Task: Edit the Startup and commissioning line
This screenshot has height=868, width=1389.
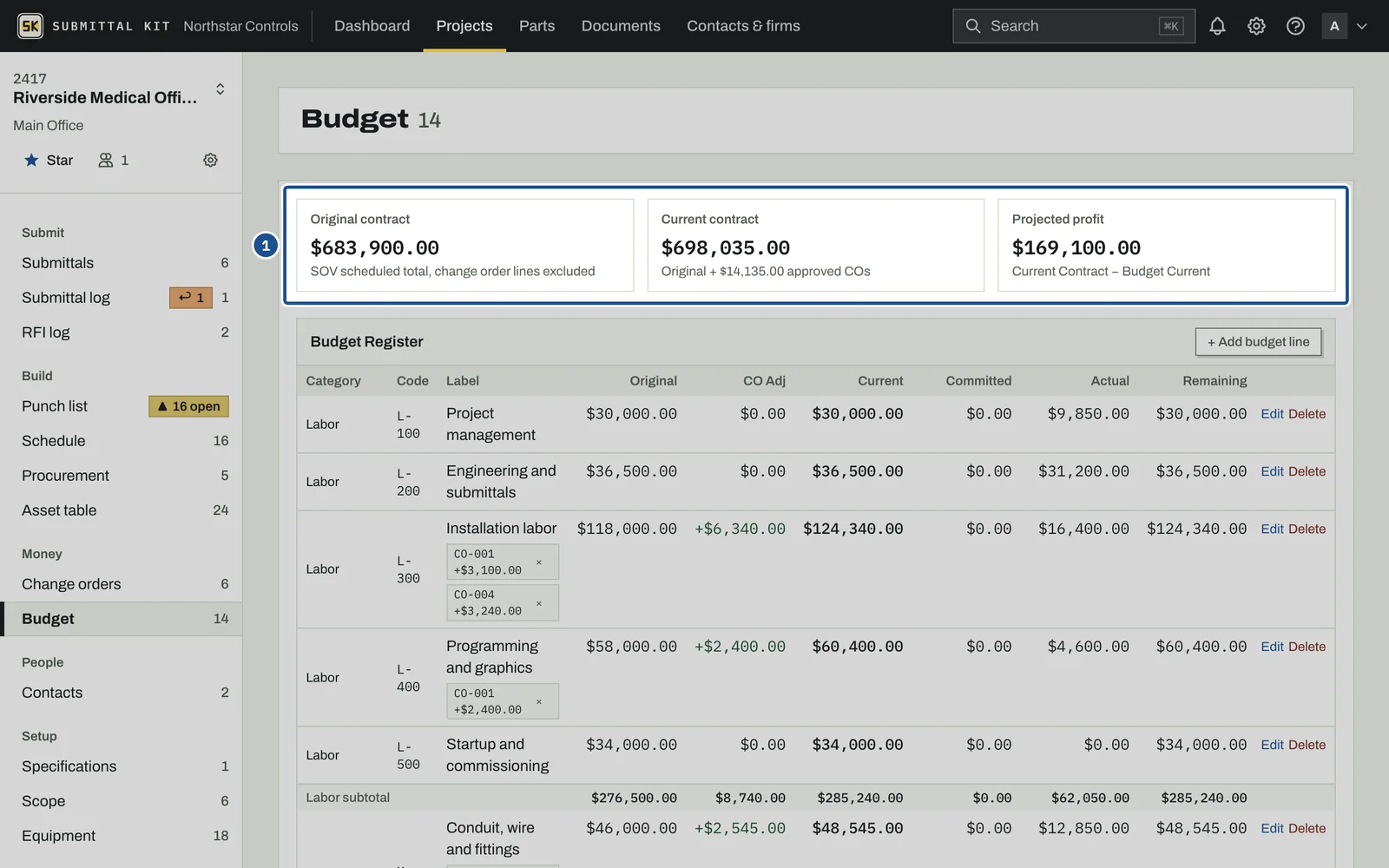Action: point(1272,745)
